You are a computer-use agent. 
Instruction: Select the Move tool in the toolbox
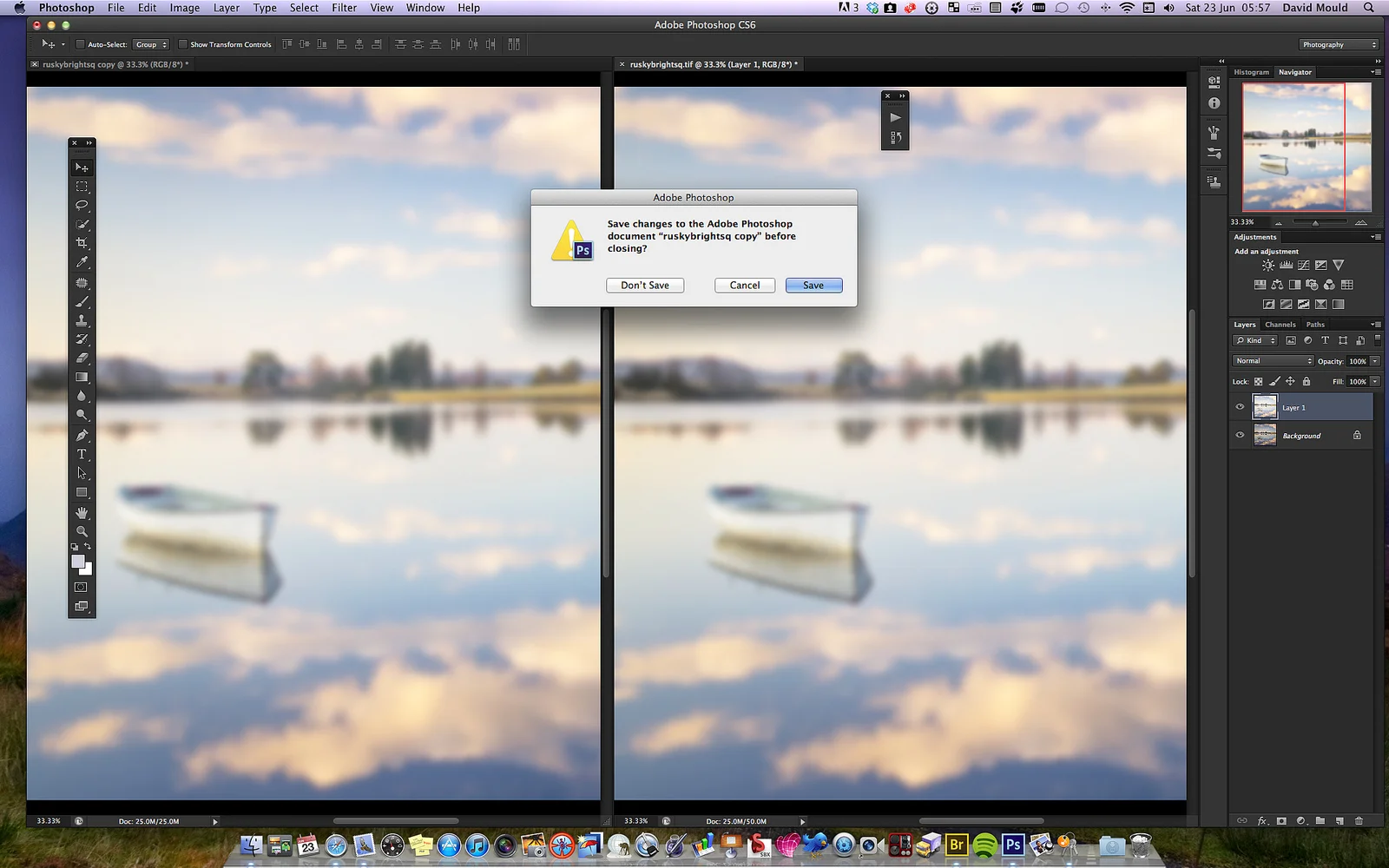[x=82, y=168]
